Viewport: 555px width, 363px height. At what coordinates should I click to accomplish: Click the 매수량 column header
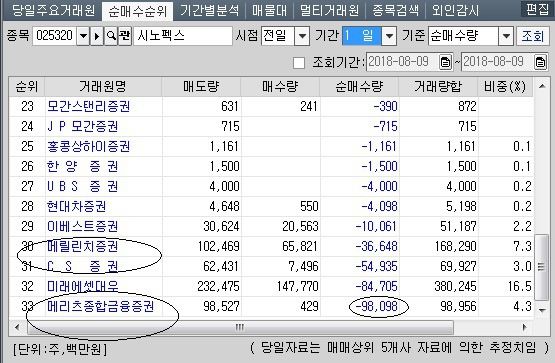(x=280, y=86)
